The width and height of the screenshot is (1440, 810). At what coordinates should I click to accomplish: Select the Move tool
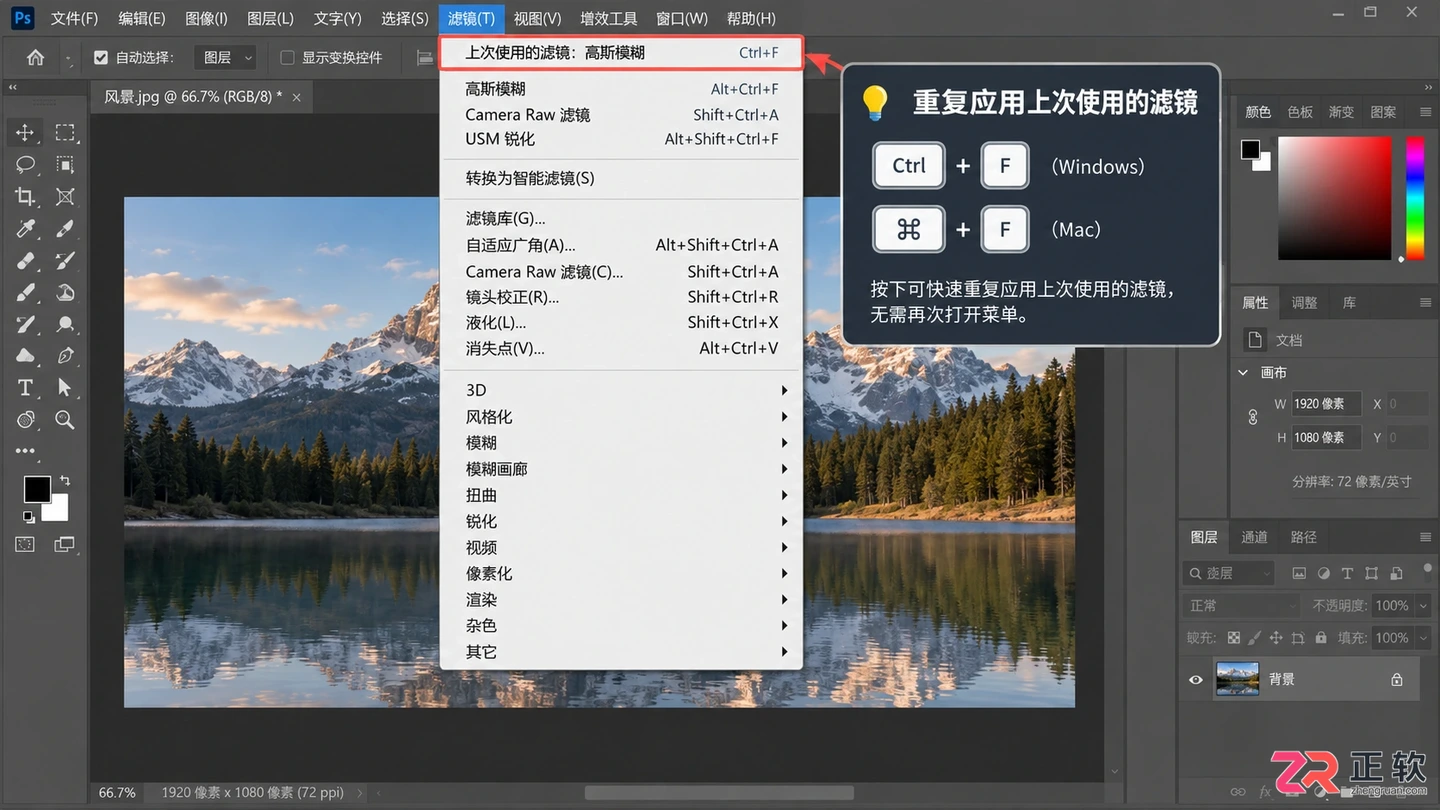tap(25, 132)
